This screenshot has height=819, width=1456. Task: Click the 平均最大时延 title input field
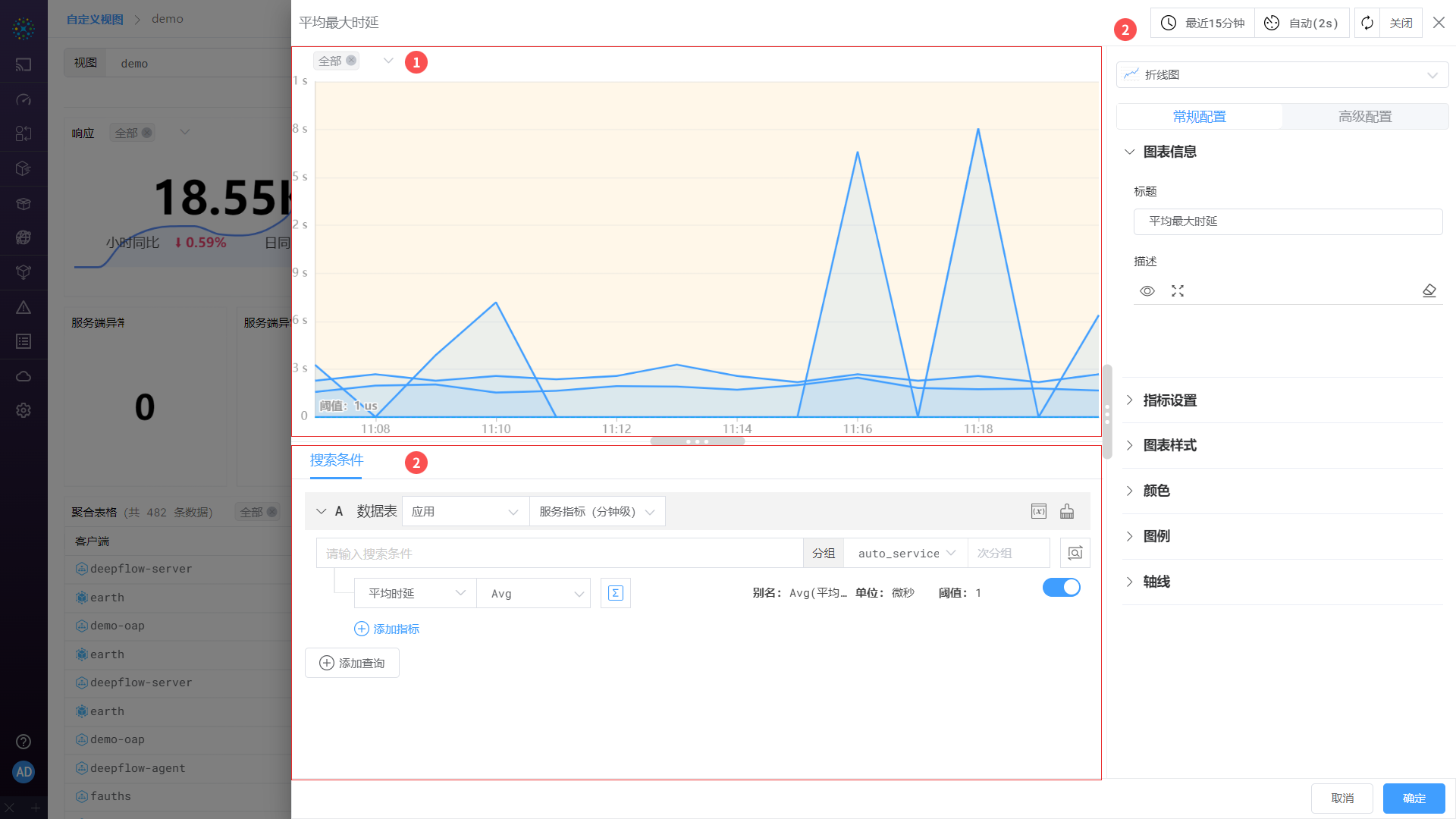[1287, 221]
